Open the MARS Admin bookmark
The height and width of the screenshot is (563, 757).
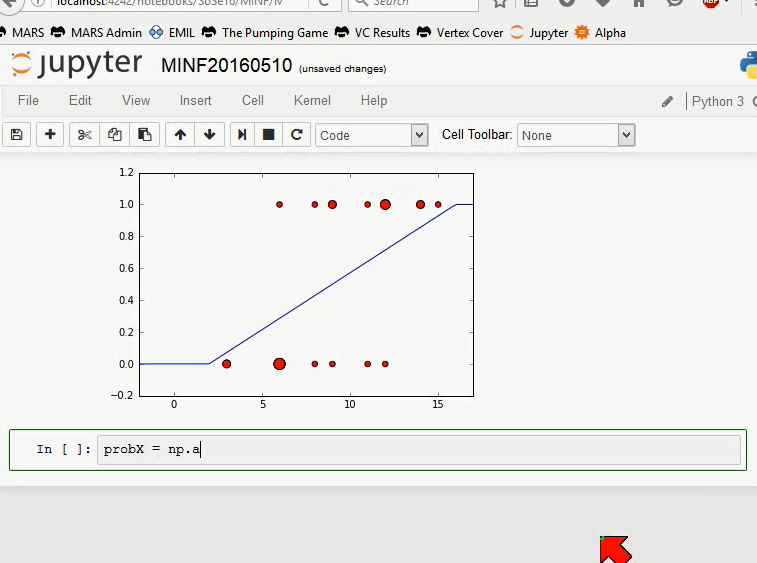click(x=97, y=33)
